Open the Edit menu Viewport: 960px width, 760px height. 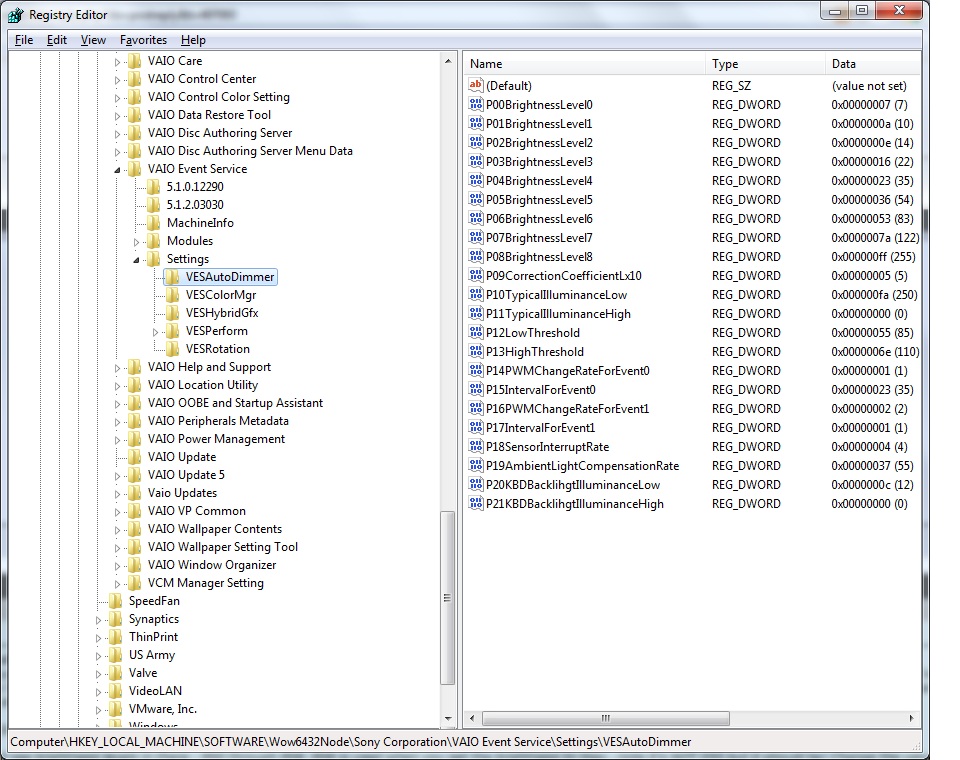[x=56, y=40]
